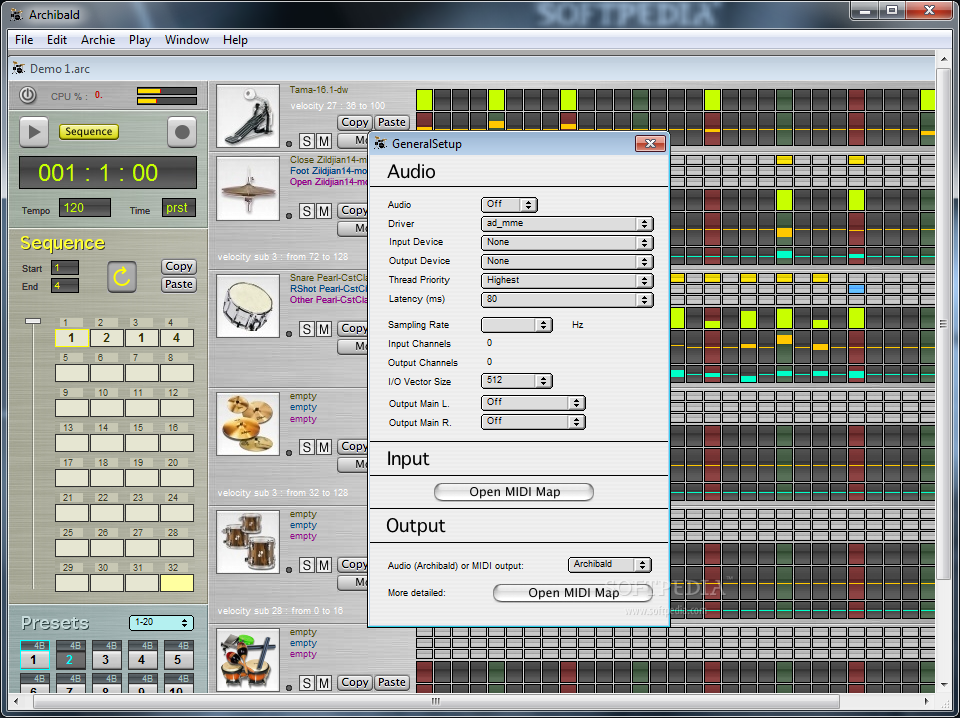This screenshot has width=960, height=718.
Task: Click the percussion bongos instrument image
Action: tap(248, 660)
